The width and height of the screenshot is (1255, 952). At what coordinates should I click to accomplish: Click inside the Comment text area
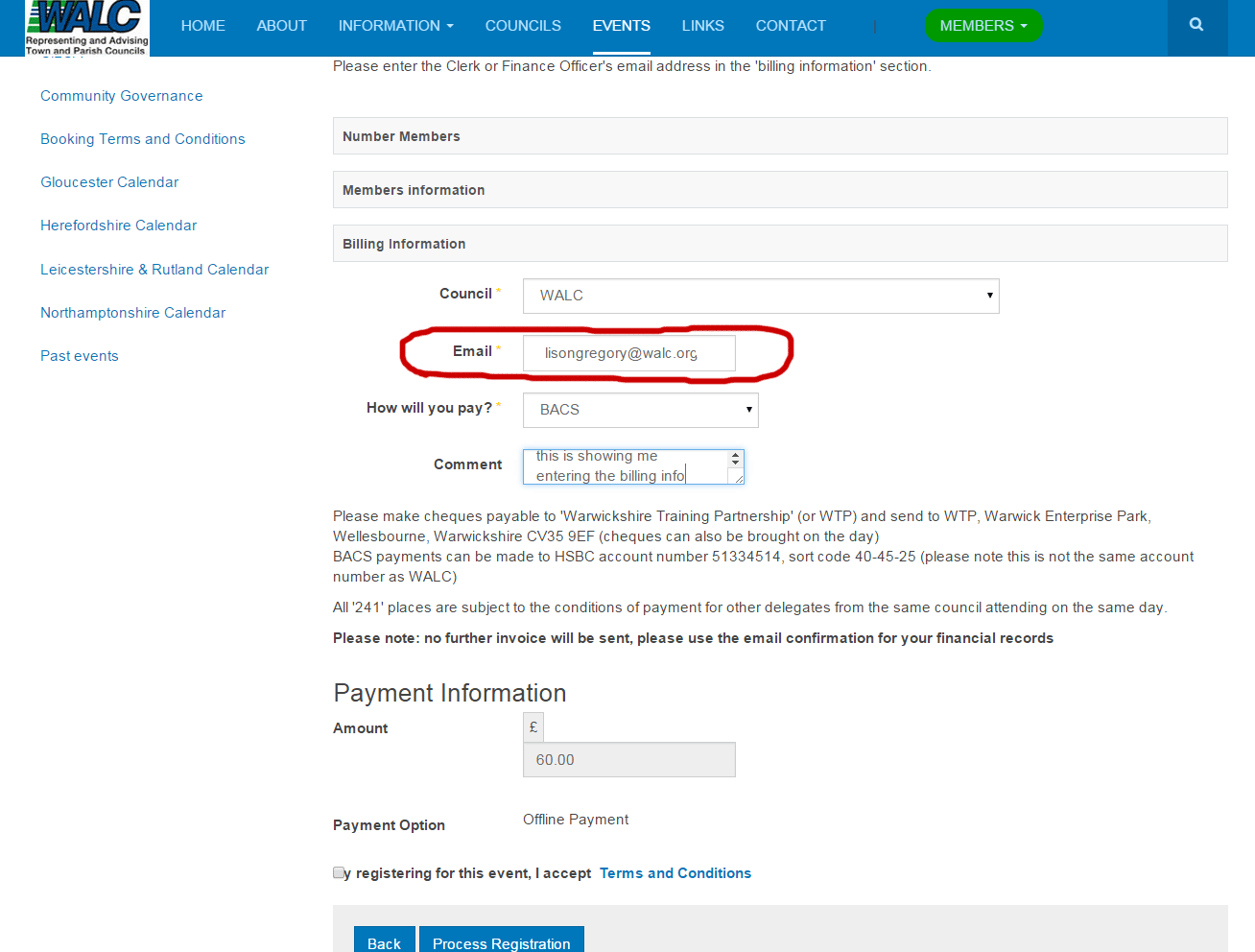(624, 466)
